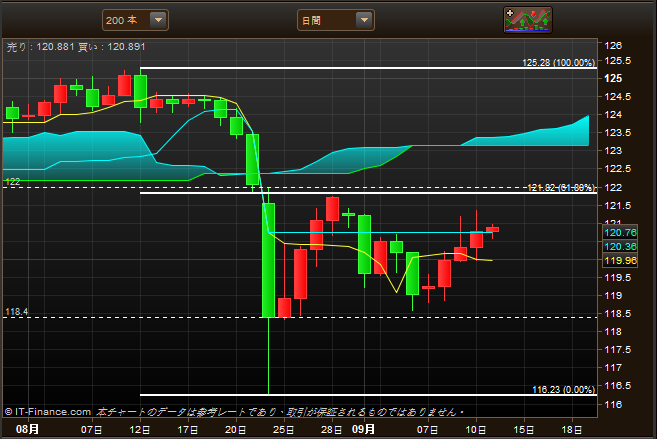
Task: Click the yellow 119.96 price tag
Action: coord(620,261)
